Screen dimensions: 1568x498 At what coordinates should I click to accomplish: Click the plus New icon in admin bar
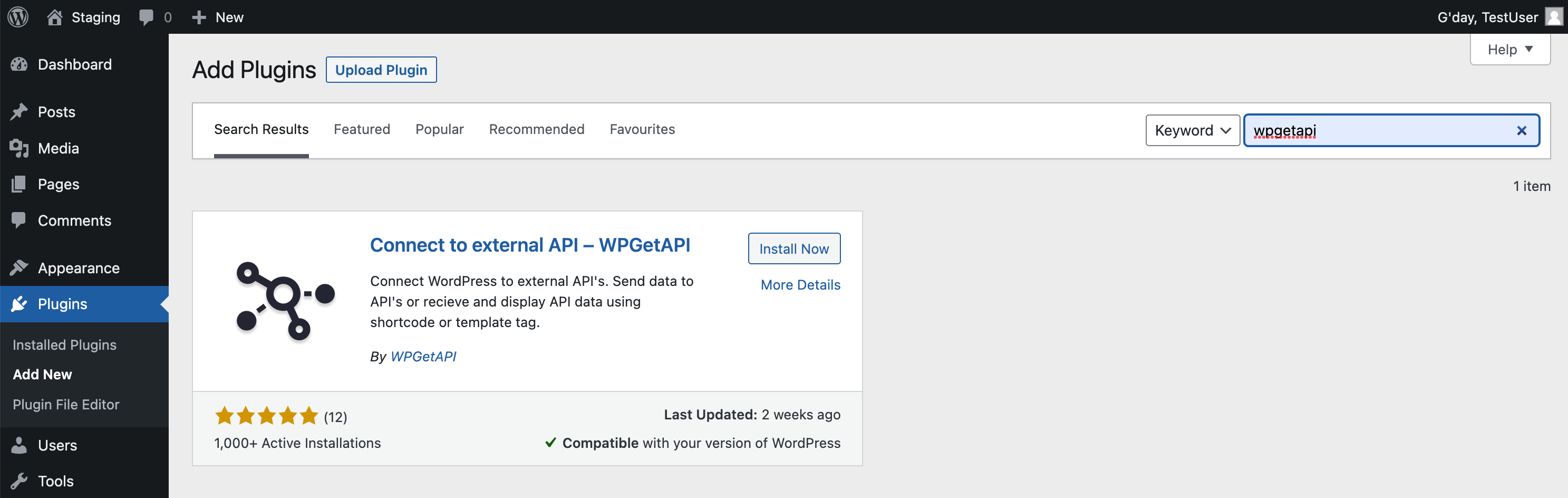(x=199, y=17)
